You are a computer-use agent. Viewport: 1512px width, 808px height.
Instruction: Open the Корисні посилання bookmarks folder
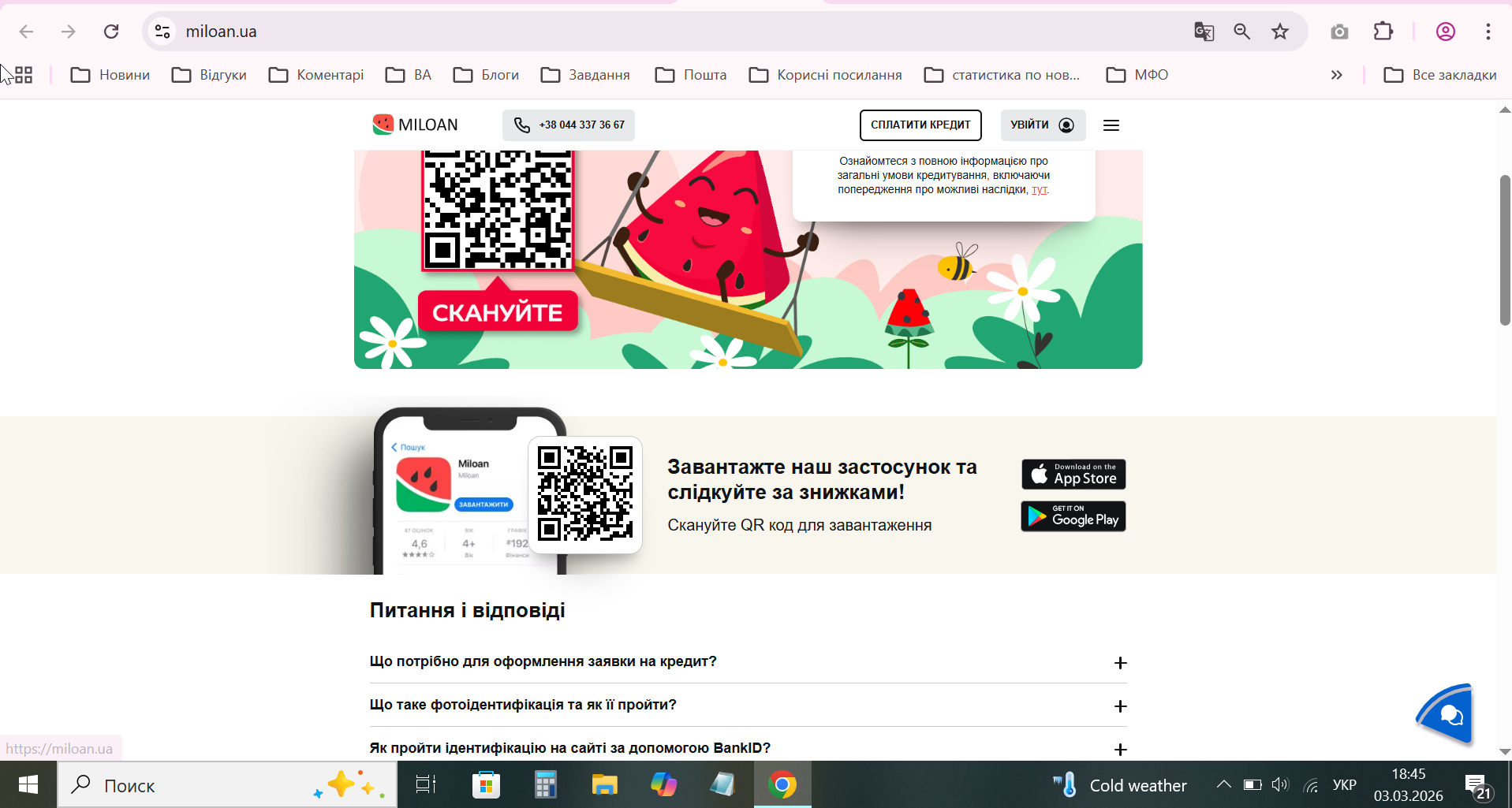pyautogui.click(x=826, y=75)
